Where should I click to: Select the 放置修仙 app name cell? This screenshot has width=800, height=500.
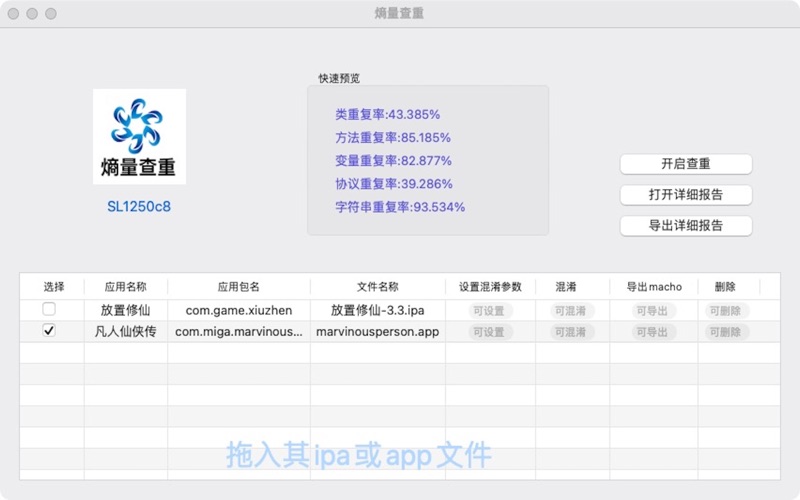126,310
